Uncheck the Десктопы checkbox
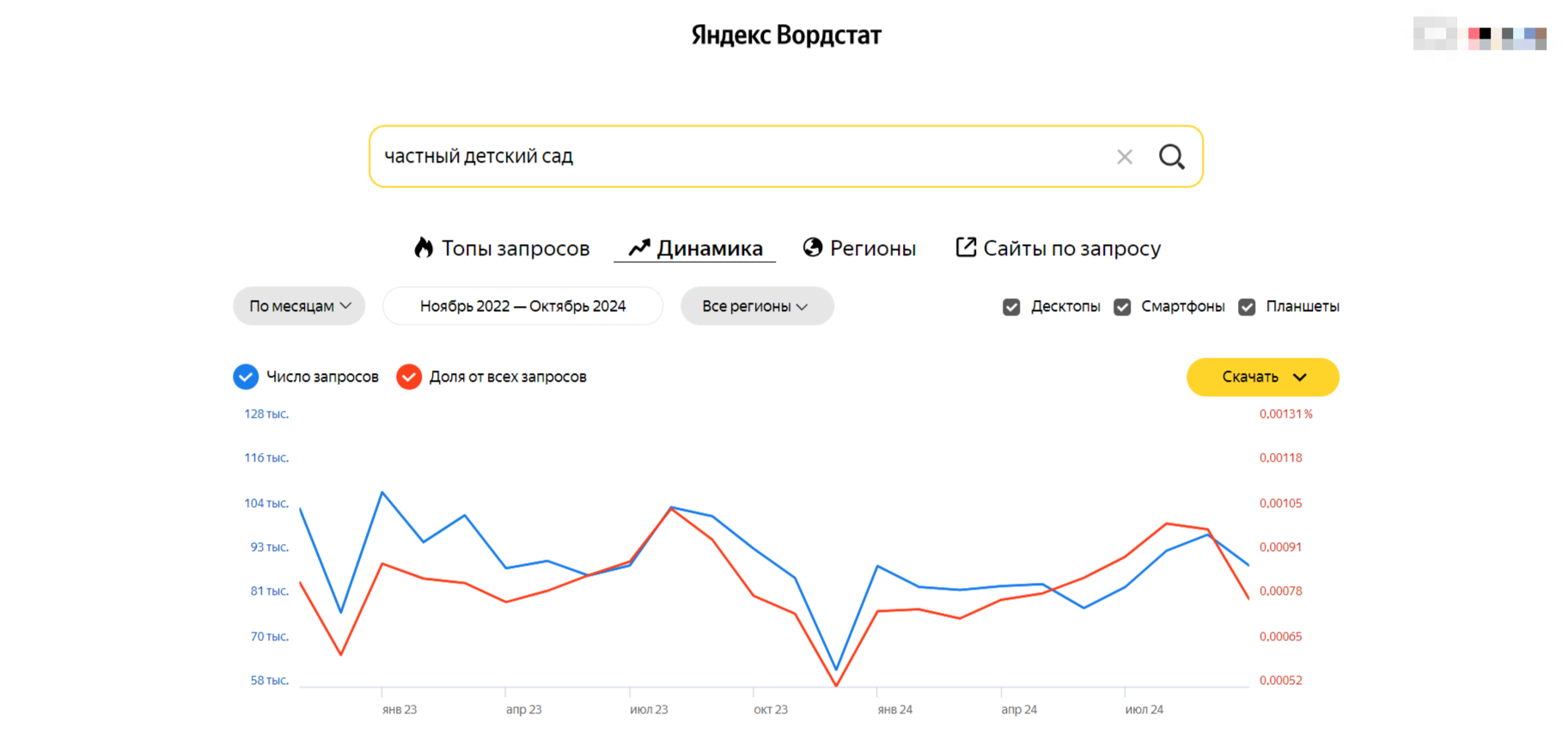The height and width of the screenshot is (746, 1568). [x=1011, y=307]
